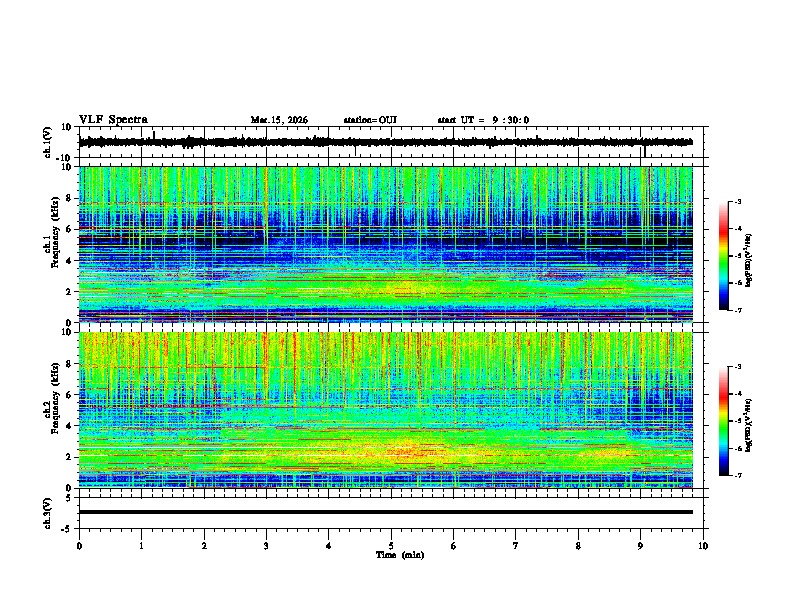Click tick label "1" on the Time axis

[141, 546]
